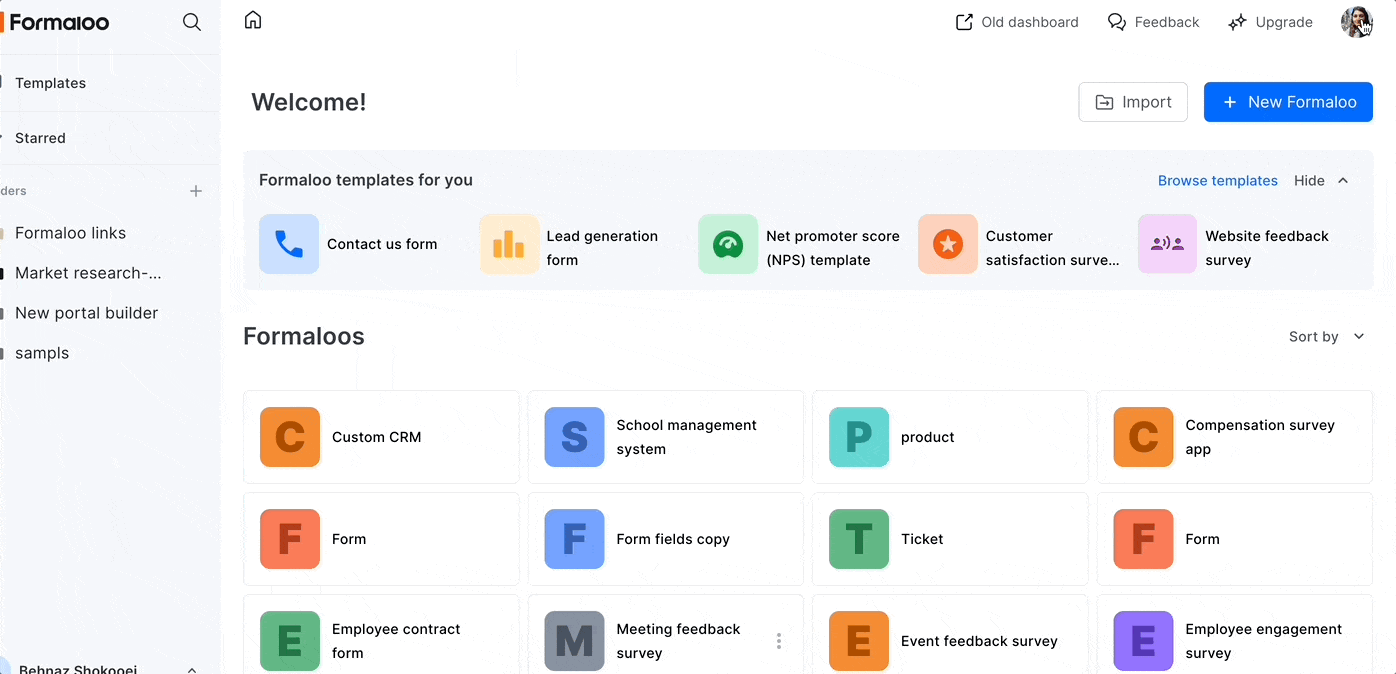Open the Event feedback survey card title
This screenshot has width=1396, height=674.
click(x=979, y=641)
